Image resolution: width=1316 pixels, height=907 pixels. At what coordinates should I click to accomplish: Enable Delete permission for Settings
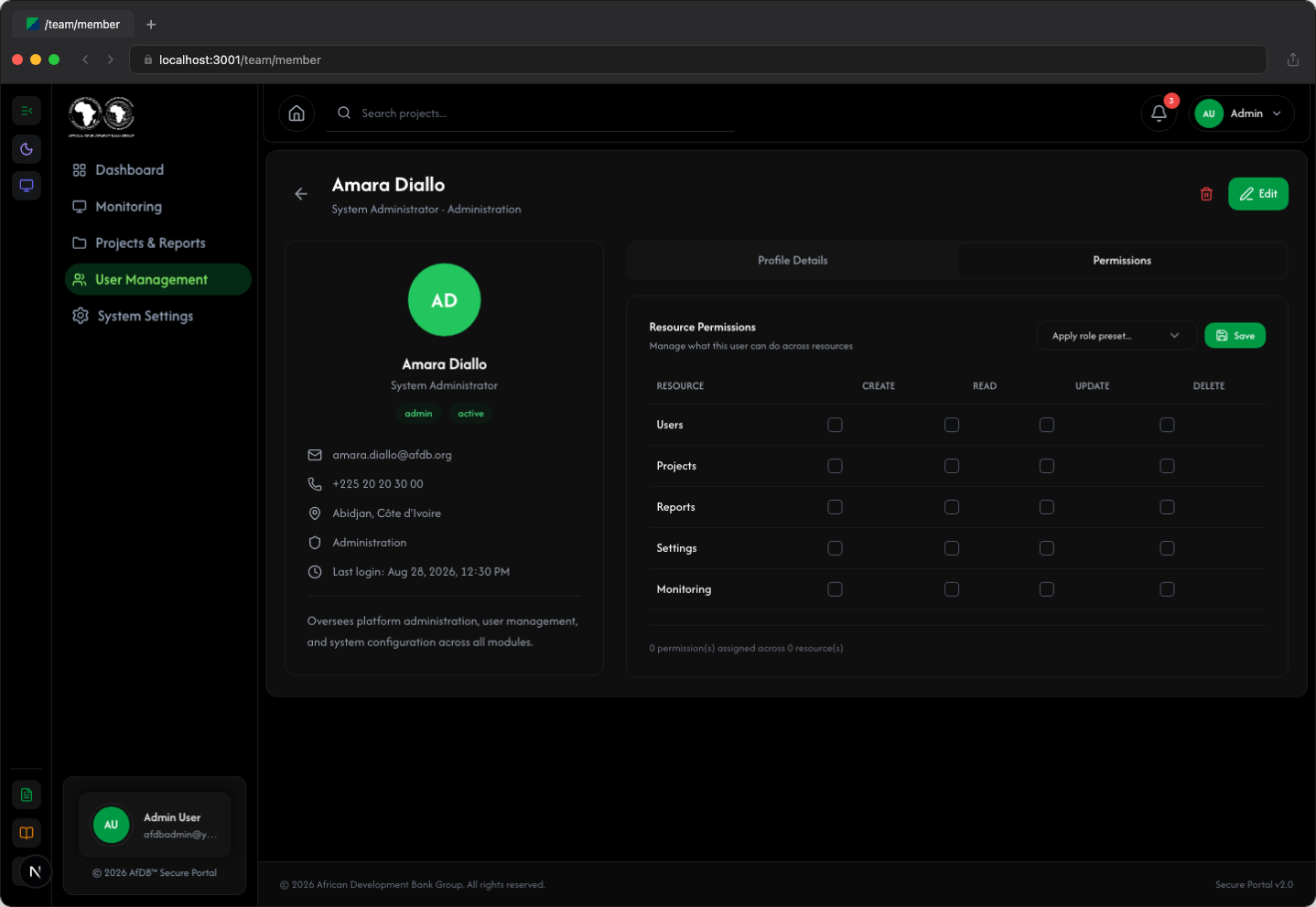tap(1167, 548)
